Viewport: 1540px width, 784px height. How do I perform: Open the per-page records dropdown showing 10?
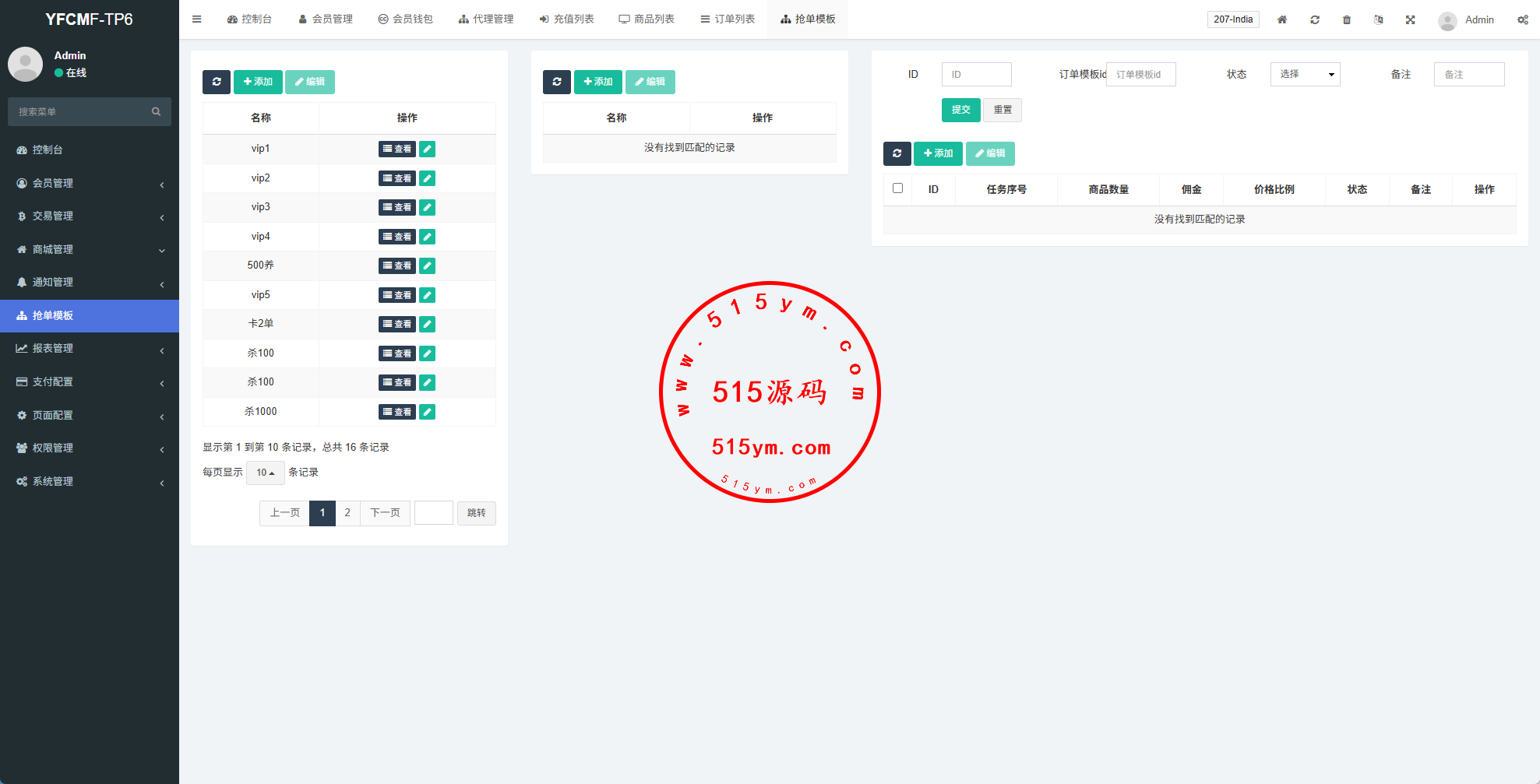[265, 473]
